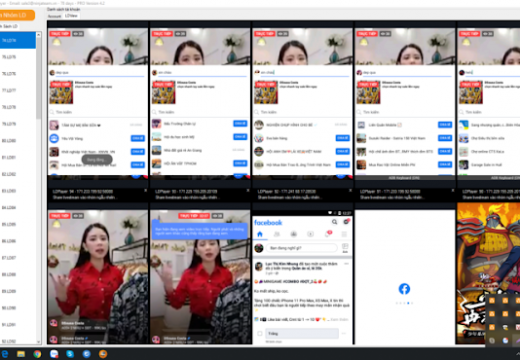520x360 pixels.
Task: Share to the Eva bán hàng group
Action: tap(343, 138)
